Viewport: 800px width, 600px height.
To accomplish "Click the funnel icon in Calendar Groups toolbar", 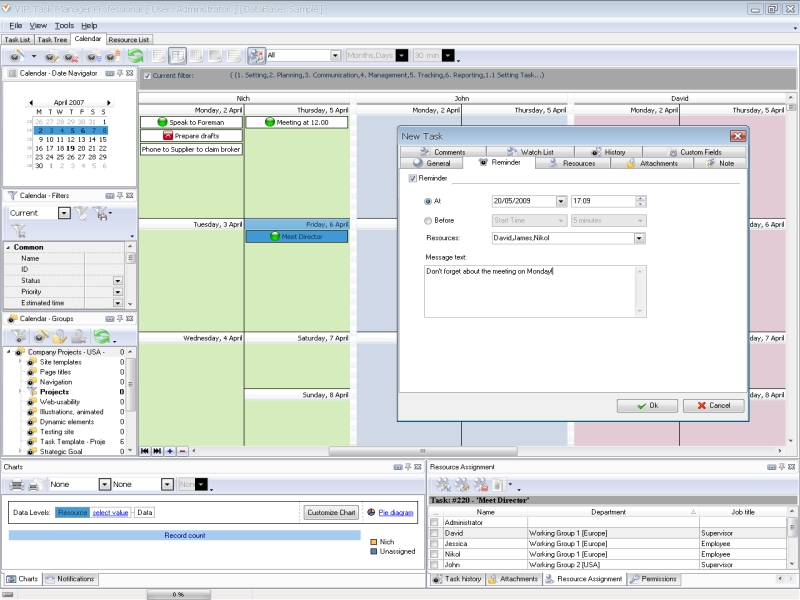I will tap(17, 336).
